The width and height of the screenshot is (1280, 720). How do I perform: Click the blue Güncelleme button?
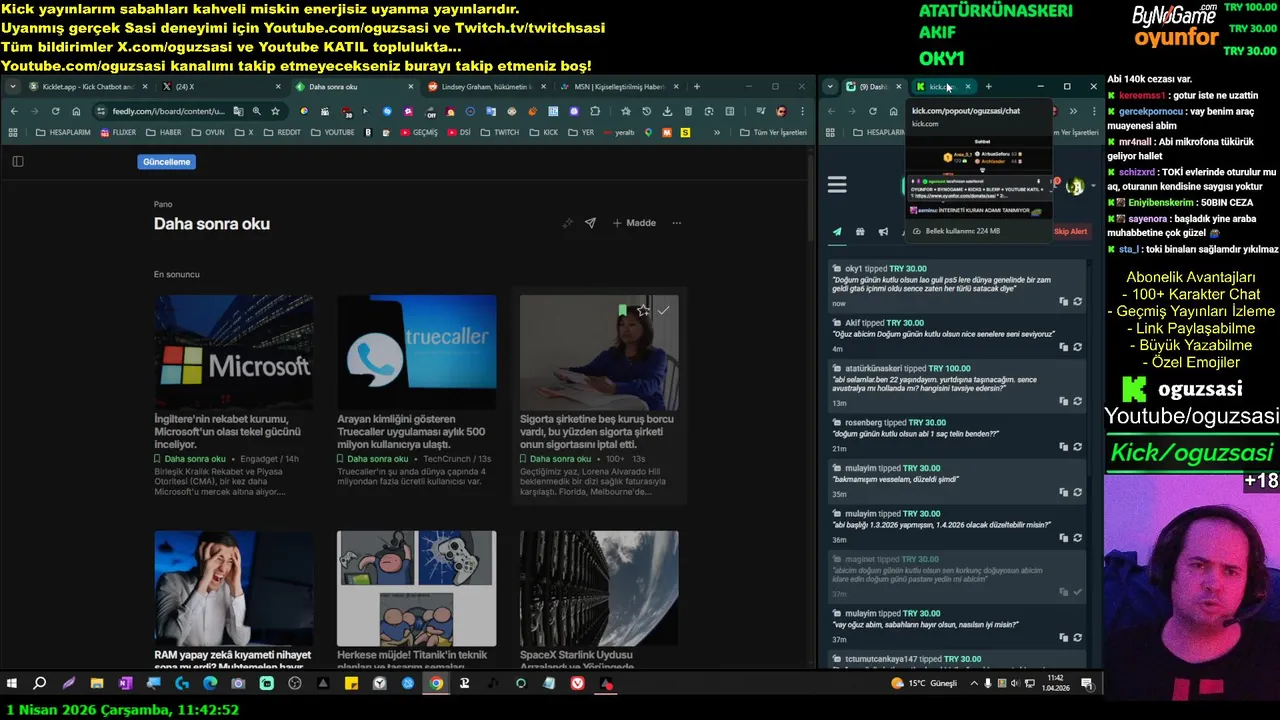tap(166, 161)
